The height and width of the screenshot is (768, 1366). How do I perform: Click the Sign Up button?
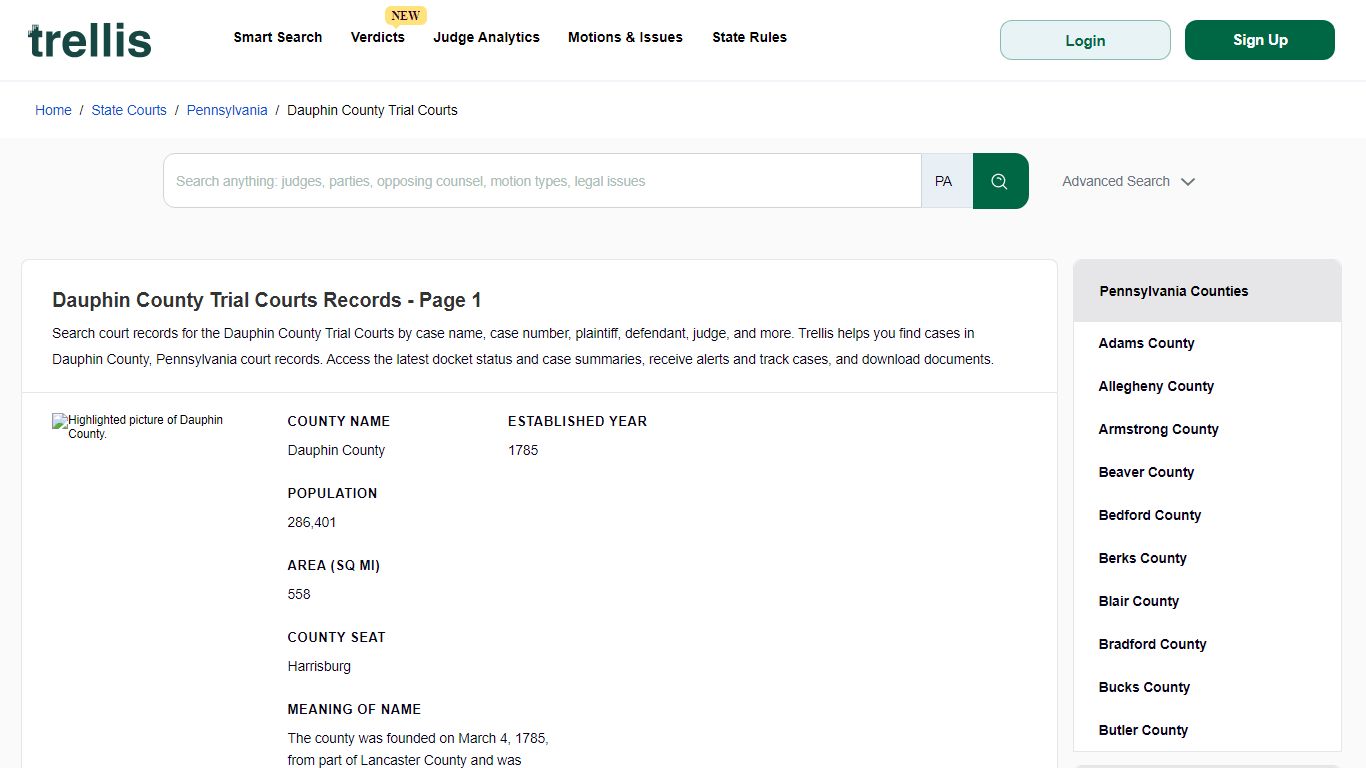tap(1260, 40)
